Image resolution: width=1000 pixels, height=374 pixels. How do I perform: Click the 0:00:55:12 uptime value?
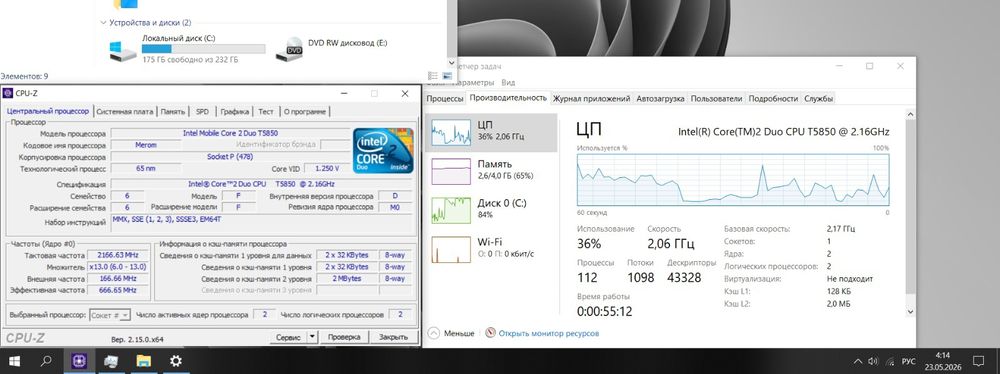coord(604,311)
